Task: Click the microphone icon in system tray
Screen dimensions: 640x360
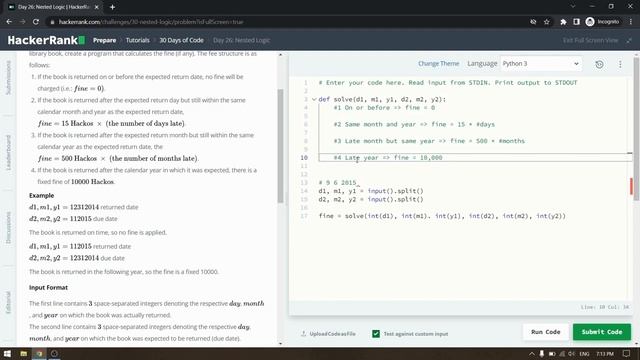Action: pyautogui.click(x=542, y=353)
